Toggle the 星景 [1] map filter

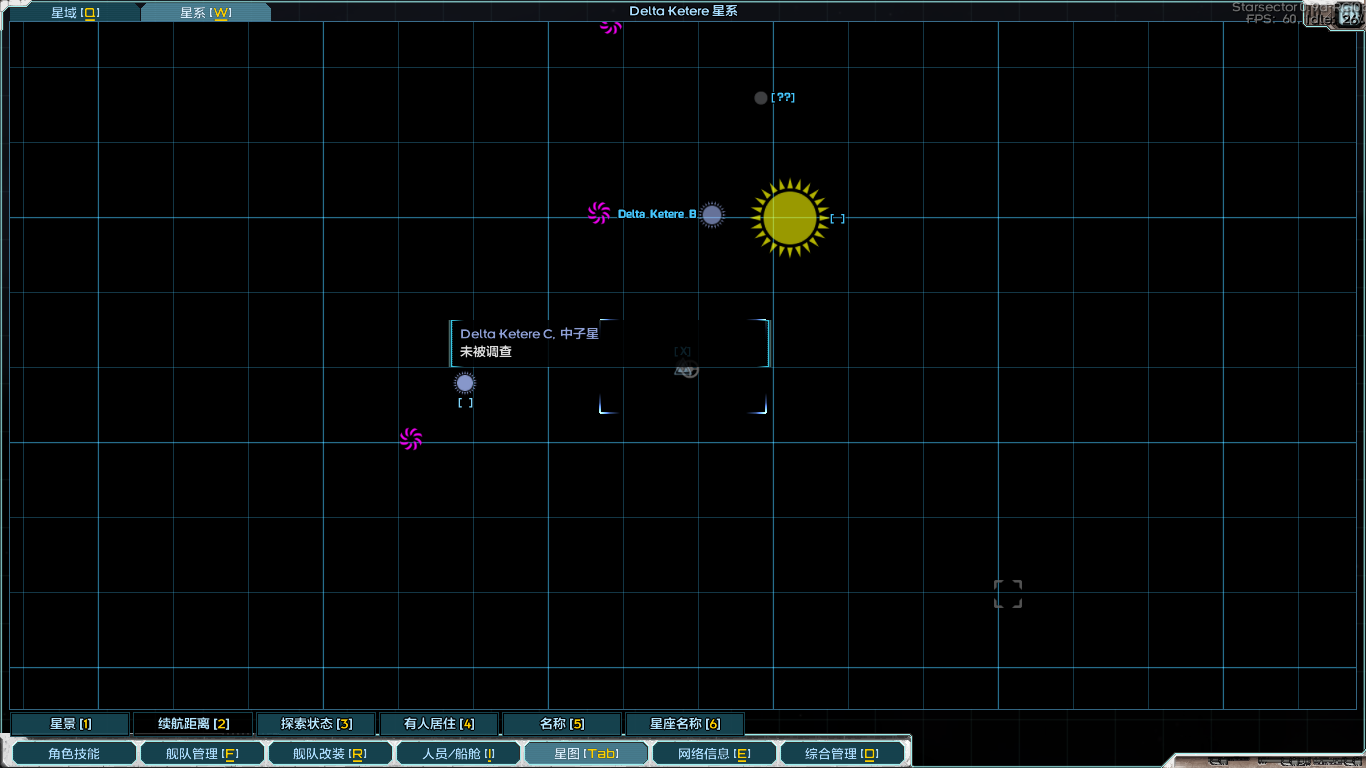[71, 724]
